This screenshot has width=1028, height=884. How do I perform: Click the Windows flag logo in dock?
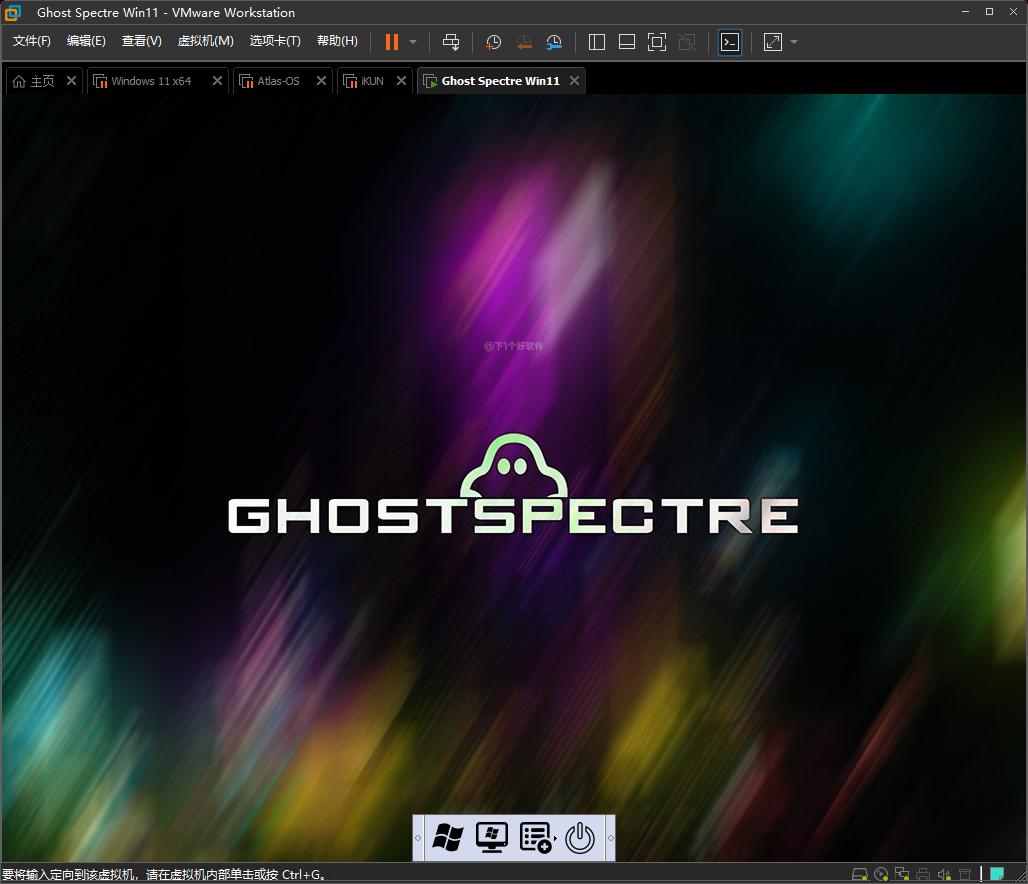pyautogui.click(x=447, y=838)
